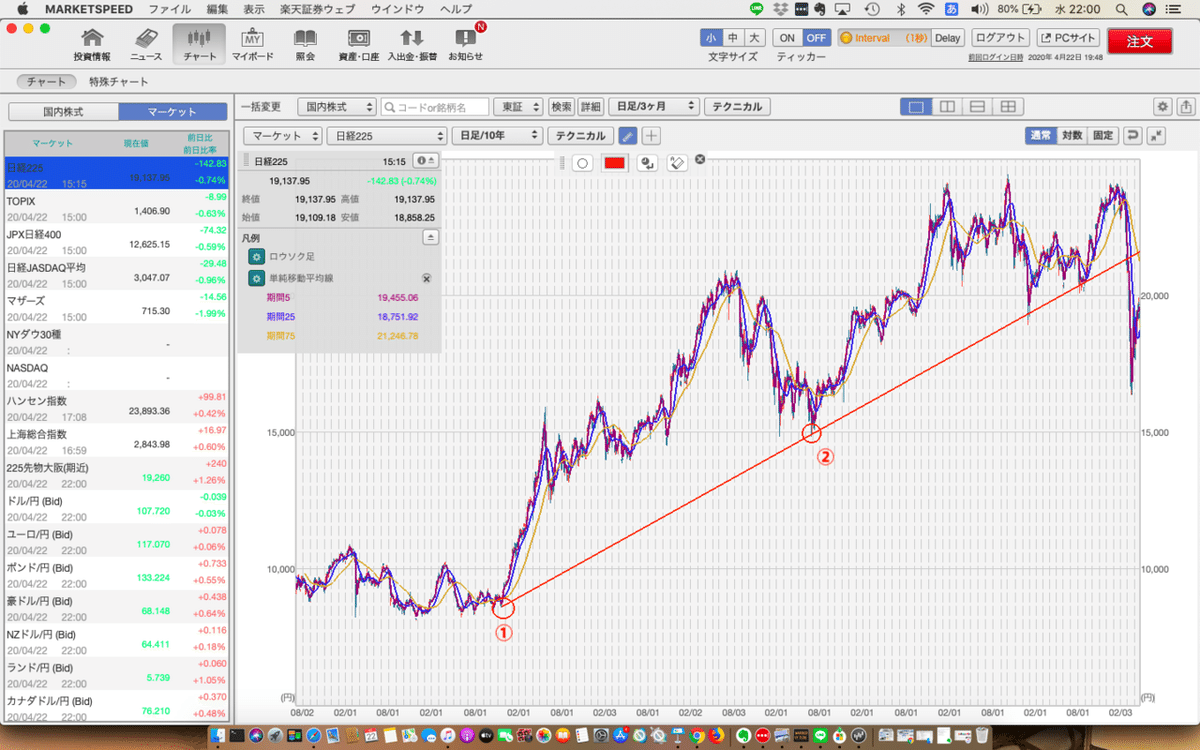
Task: Switch to the 国内株式 tab
Action: pos(63,111)
